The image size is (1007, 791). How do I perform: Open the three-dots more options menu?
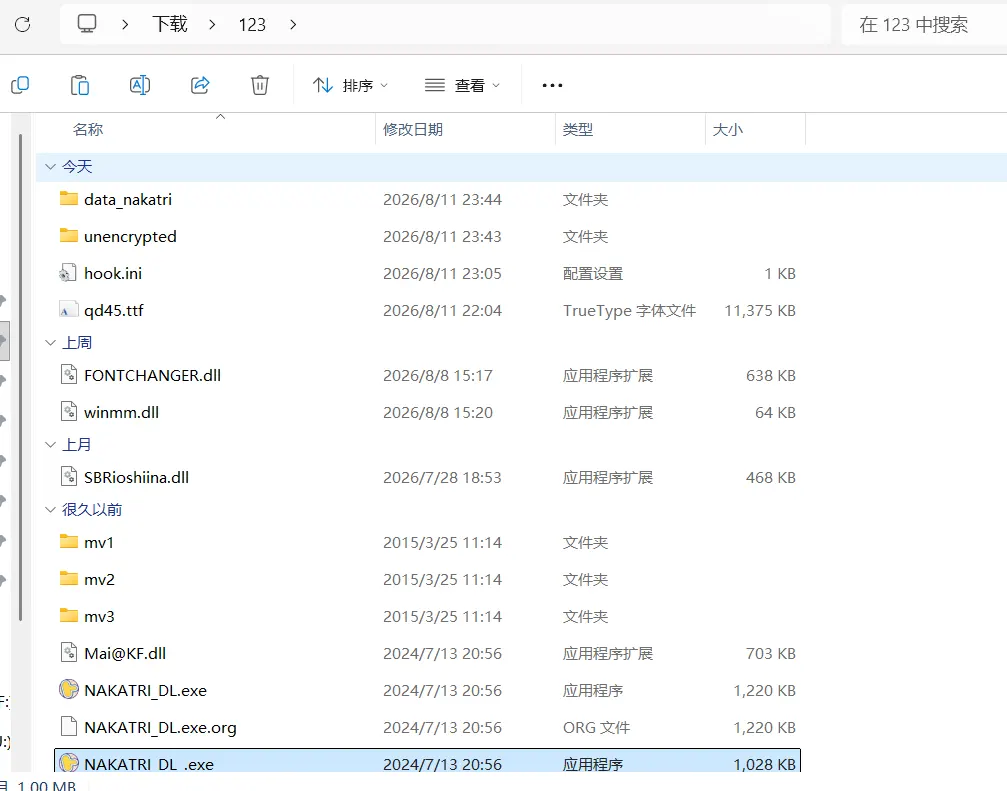tap(552, 85)
